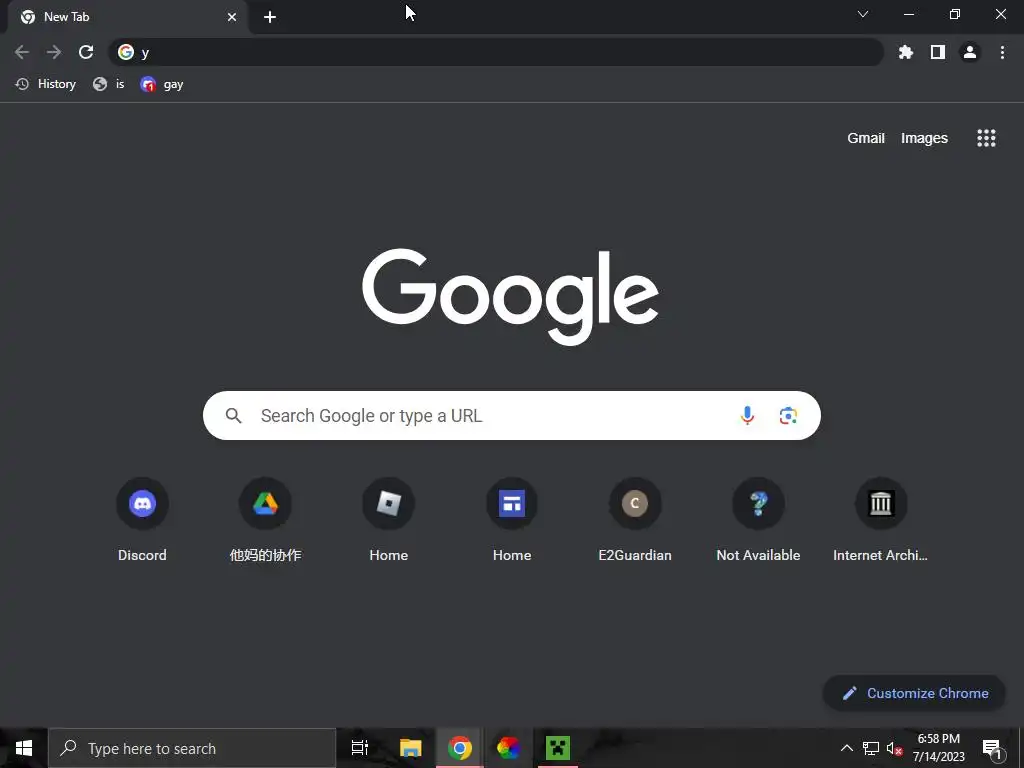
Task: Click Search Google or type a URL box
Action: click(x=512, y=415)
